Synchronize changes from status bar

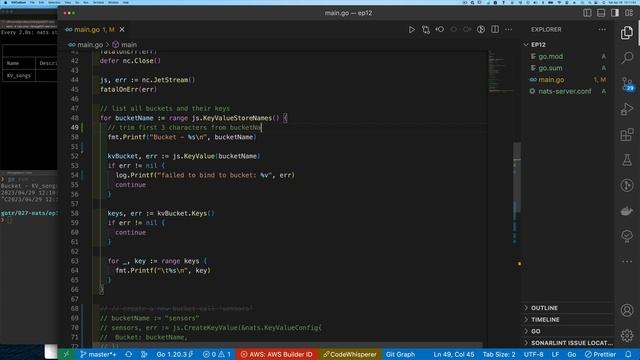click(129, 354)
